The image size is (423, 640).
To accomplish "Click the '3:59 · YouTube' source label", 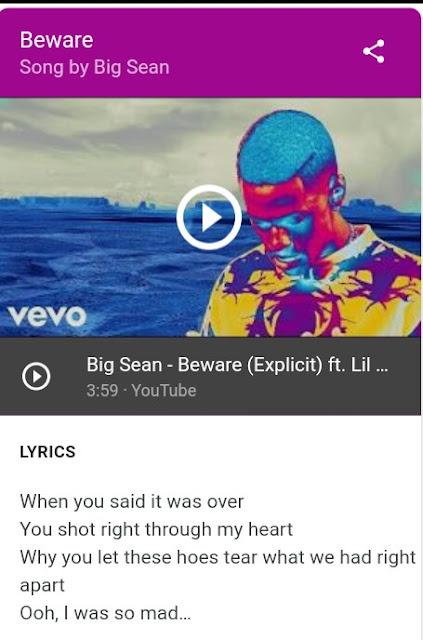I will [x=141, y=391].
